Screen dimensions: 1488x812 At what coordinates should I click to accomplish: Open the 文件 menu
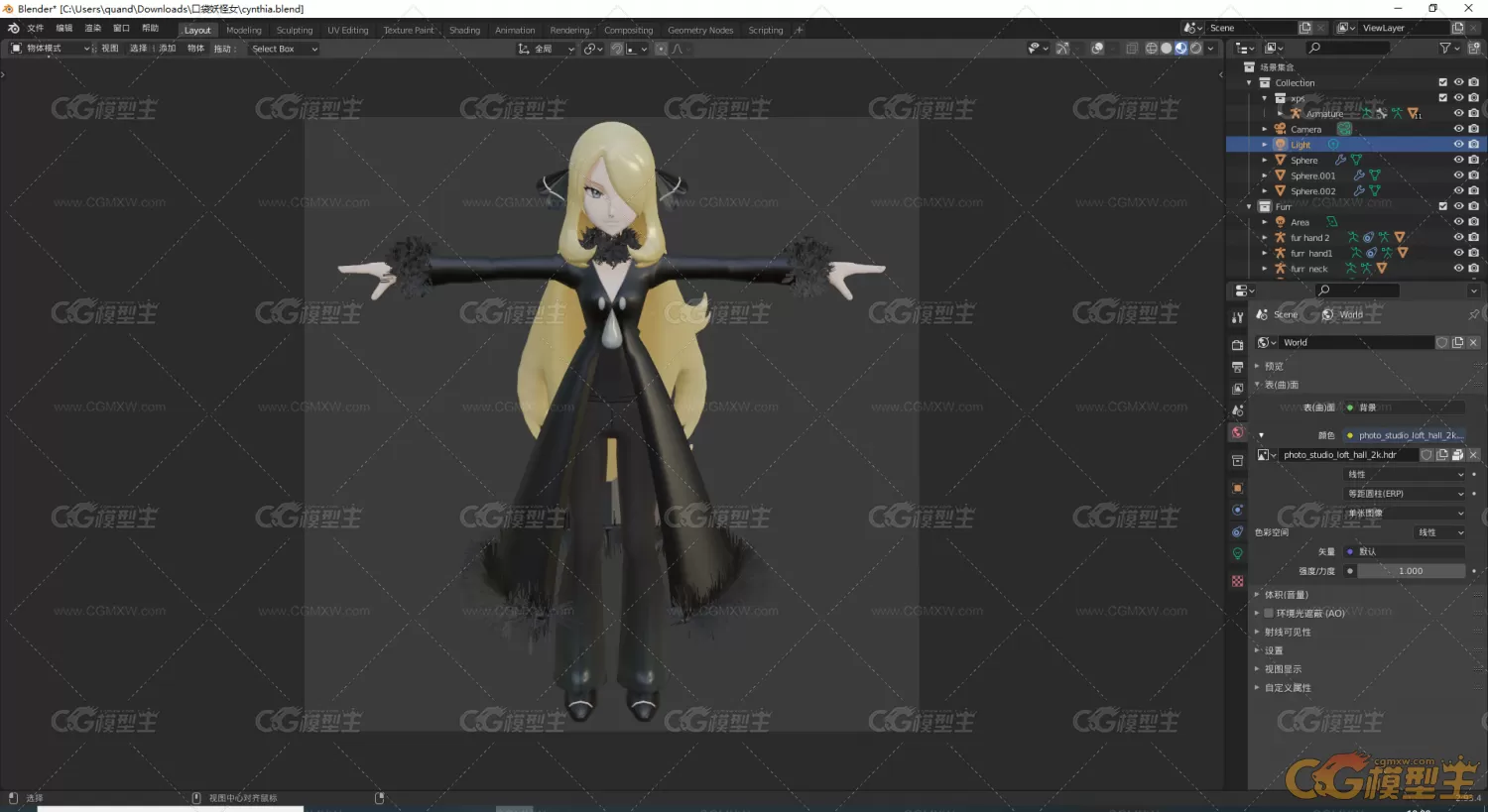(x=35, y=29)
